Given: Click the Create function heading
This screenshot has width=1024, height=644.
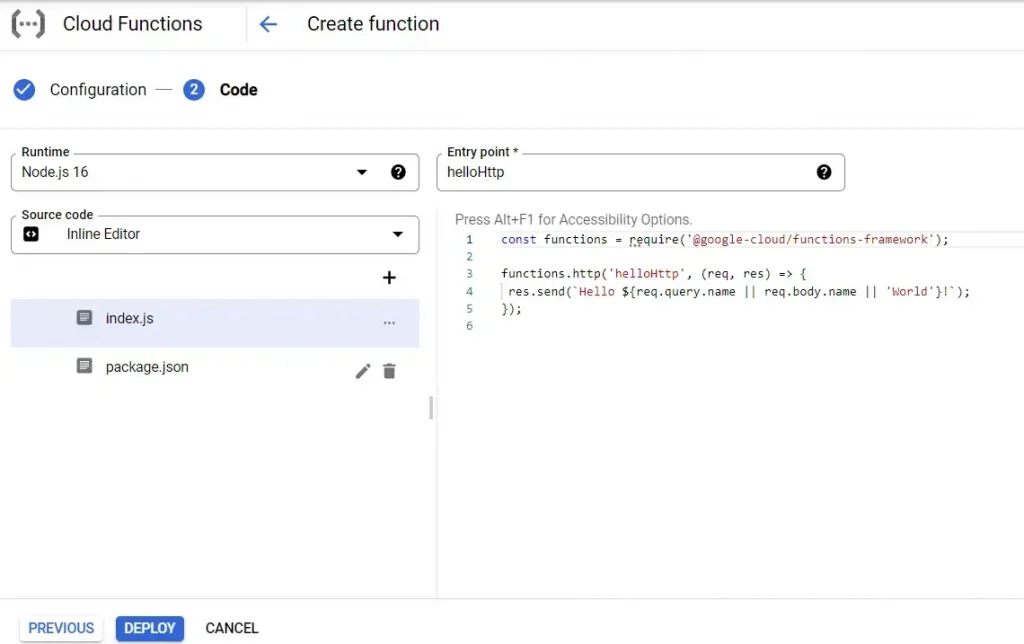Looking at the screenshot, I should pos(373,24).
